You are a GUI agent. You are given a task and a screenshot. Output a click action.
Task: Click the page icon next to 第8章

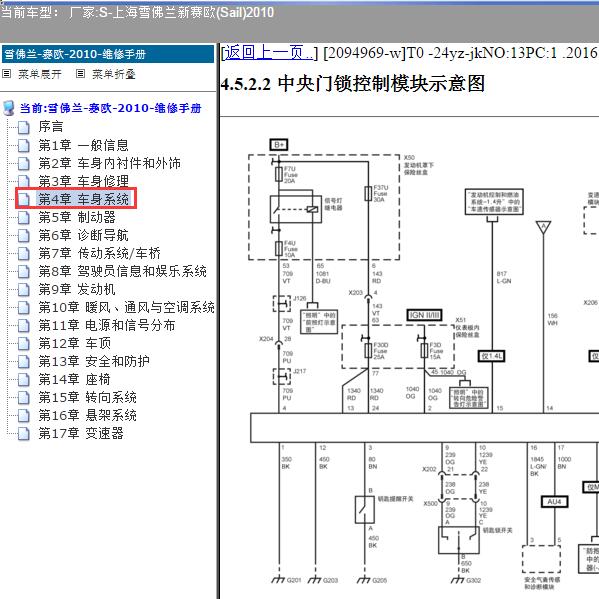tap(24, 272)
